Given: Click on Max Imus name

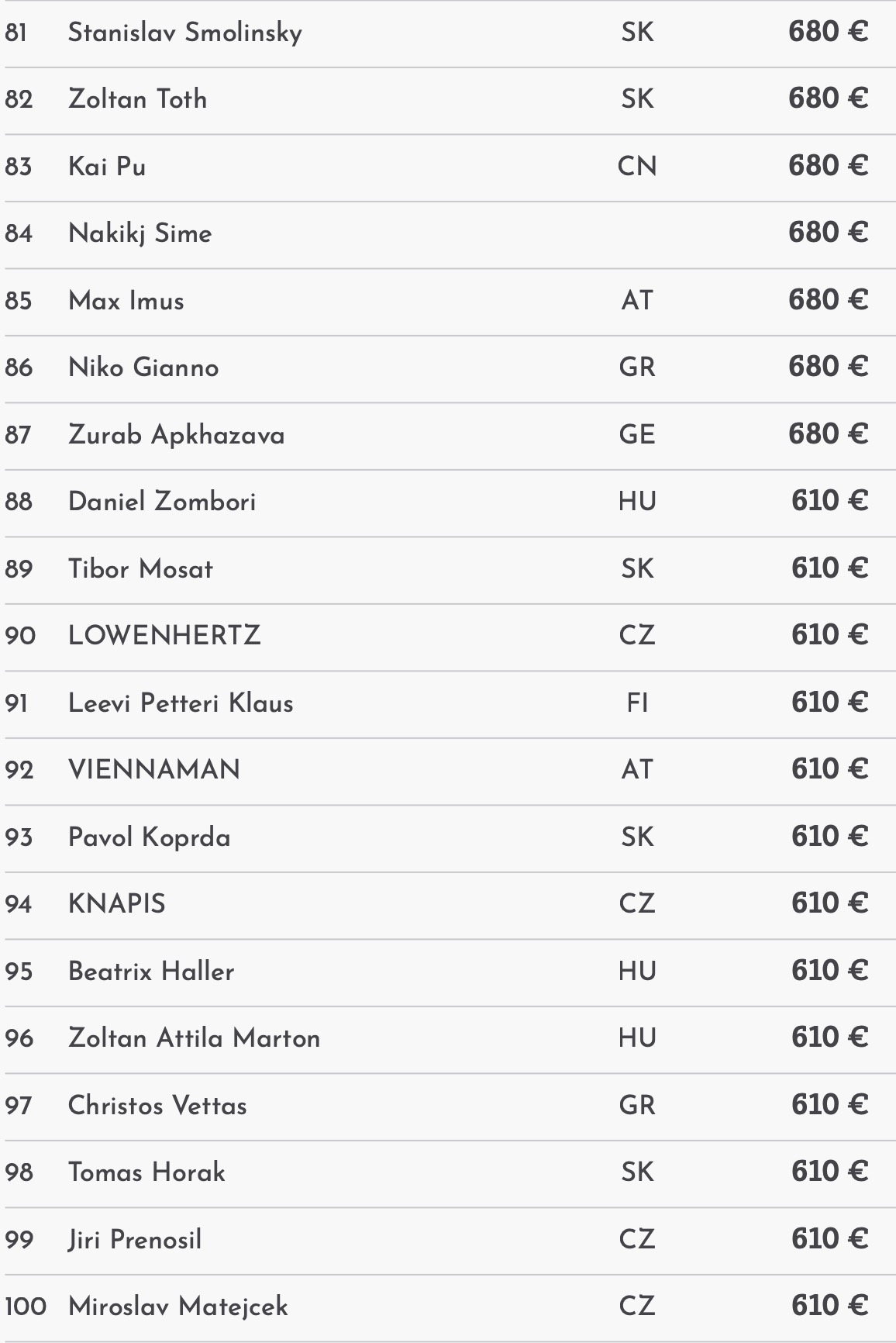Looking at the screenshot, I should click(x=126, y=301).
